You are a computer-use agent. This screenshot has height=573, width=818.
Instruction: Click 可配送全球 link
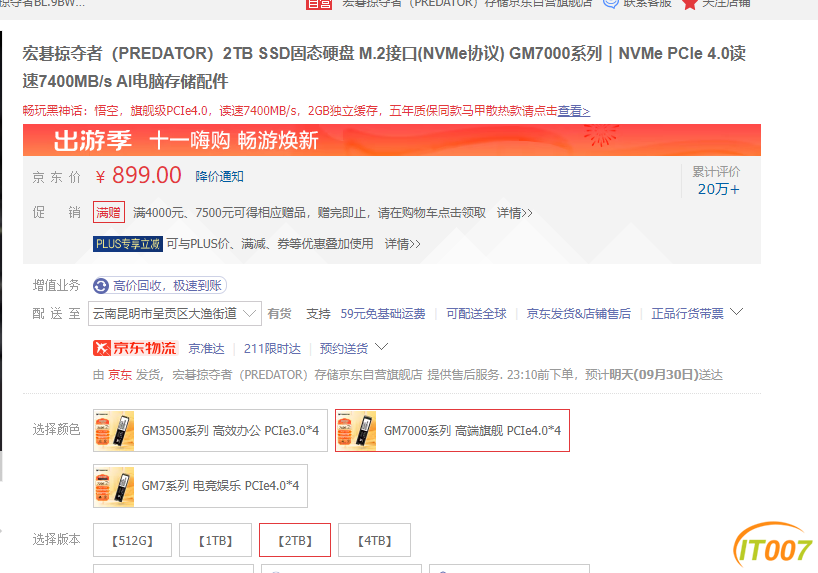click(x=476, y=314)
